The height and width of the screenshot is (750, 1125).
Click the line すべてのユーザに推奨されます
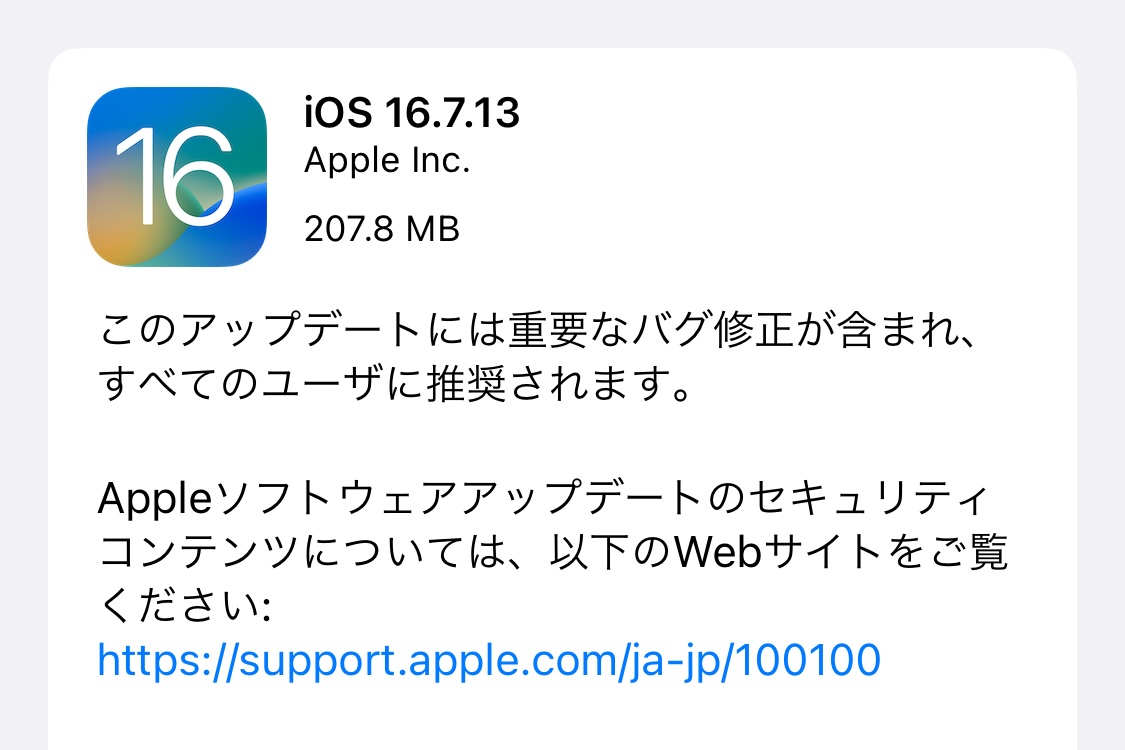pyautogui.click(x=395, y=383)
